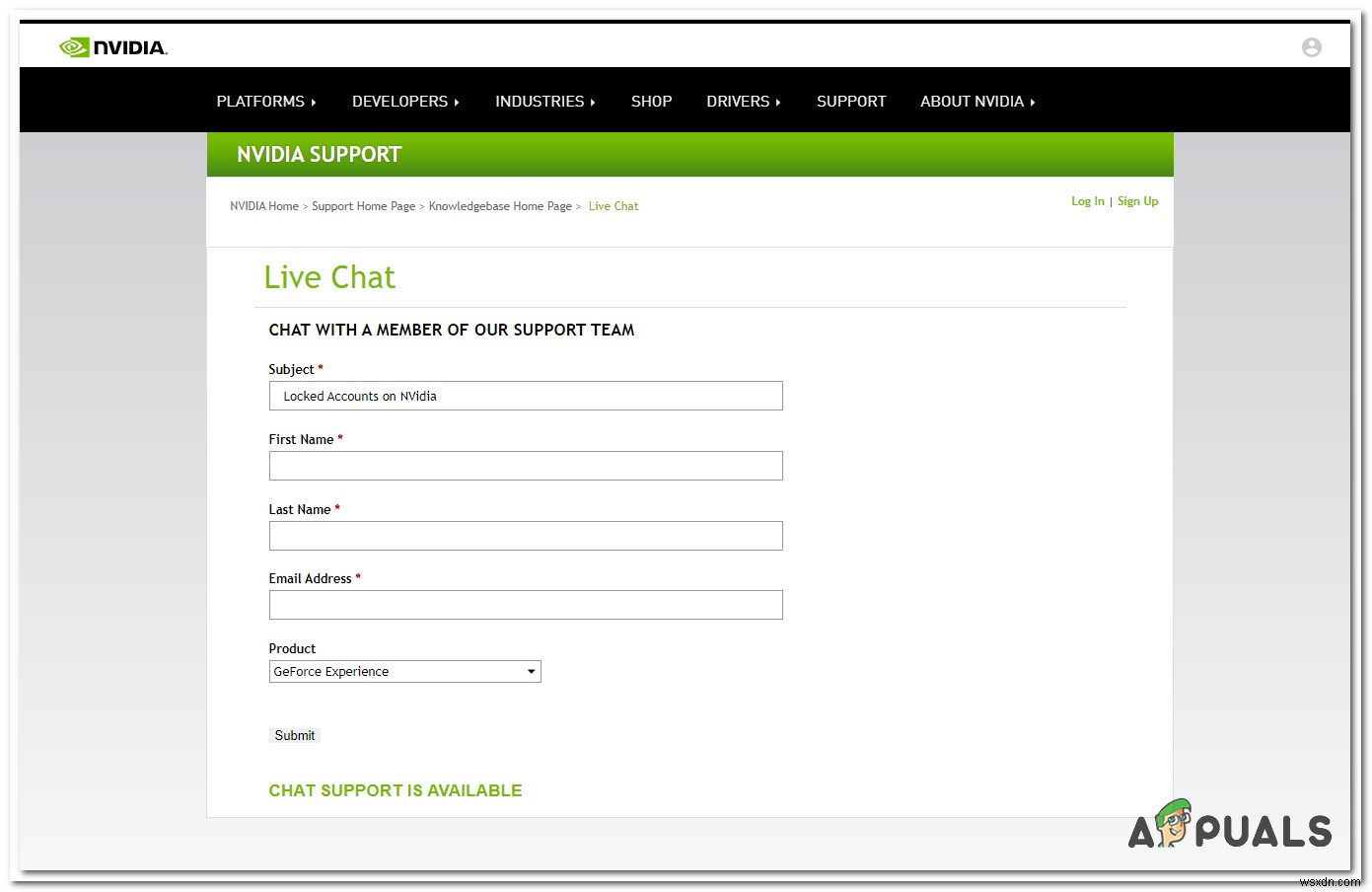Open the Industries menu

click(545, 102)
